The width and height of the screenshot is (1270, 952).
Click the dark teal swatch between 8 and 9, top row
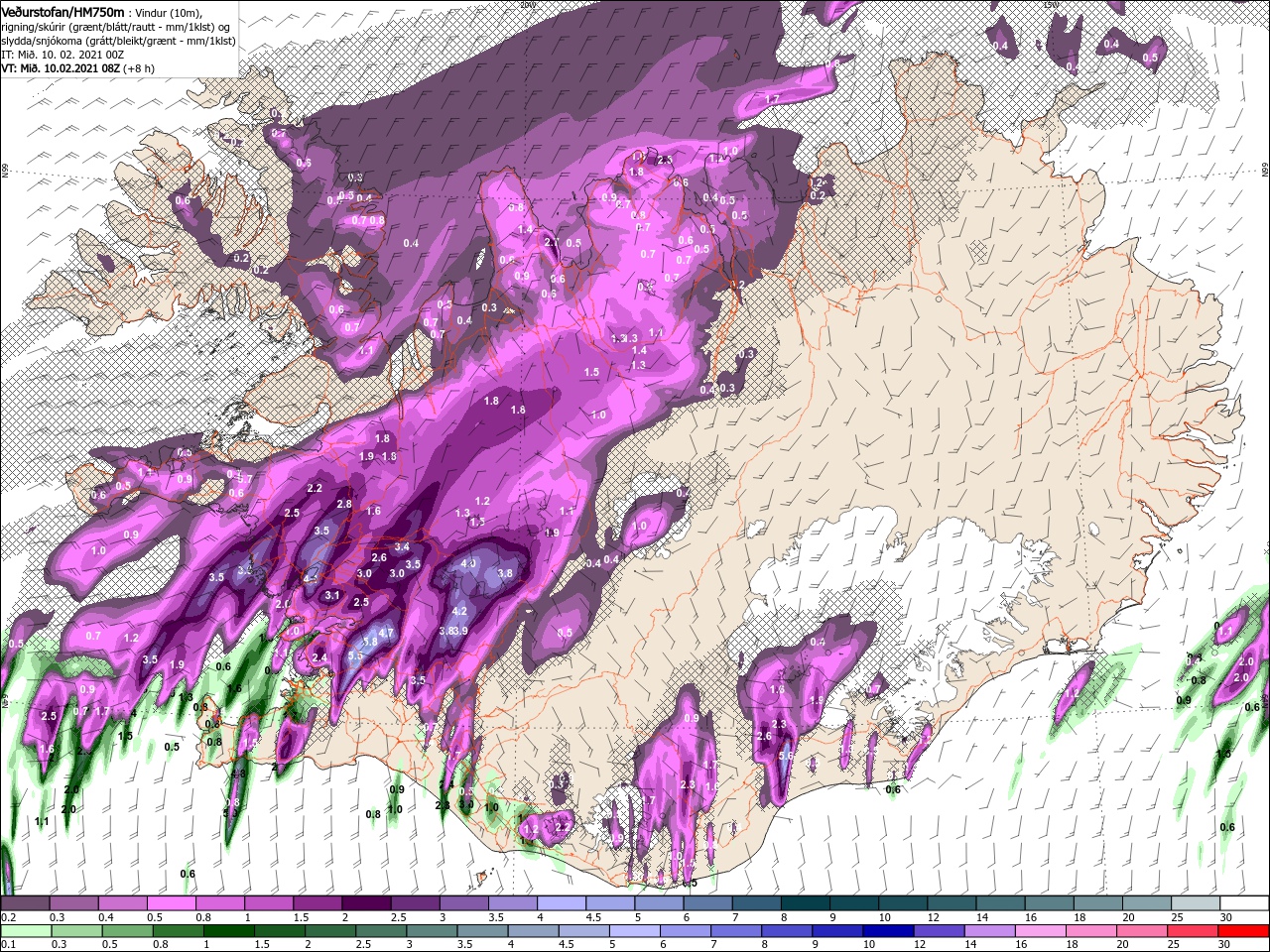tap(805, 903)
